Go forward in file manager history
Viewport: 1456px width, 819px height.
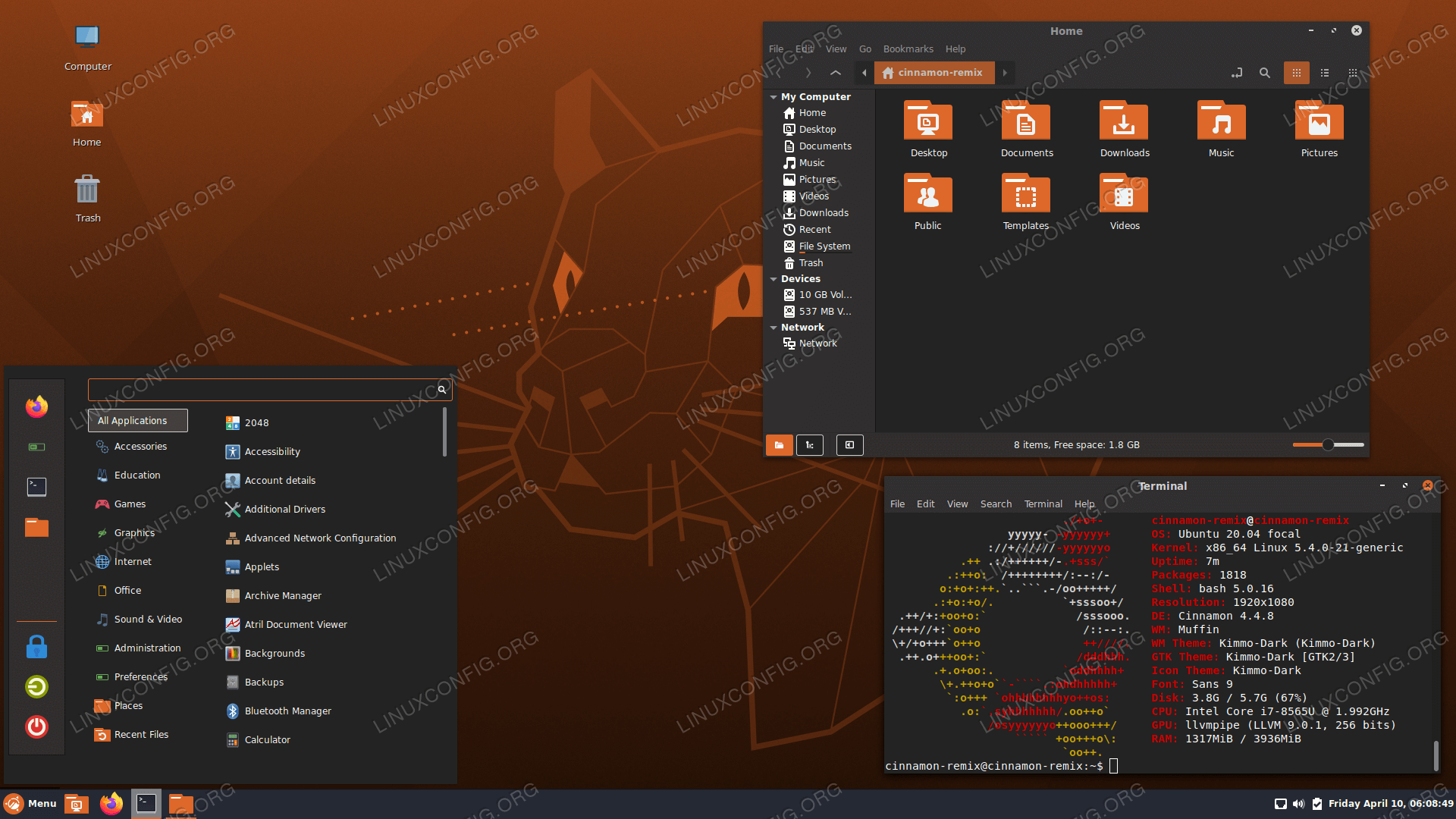click(x=808, y=73)
